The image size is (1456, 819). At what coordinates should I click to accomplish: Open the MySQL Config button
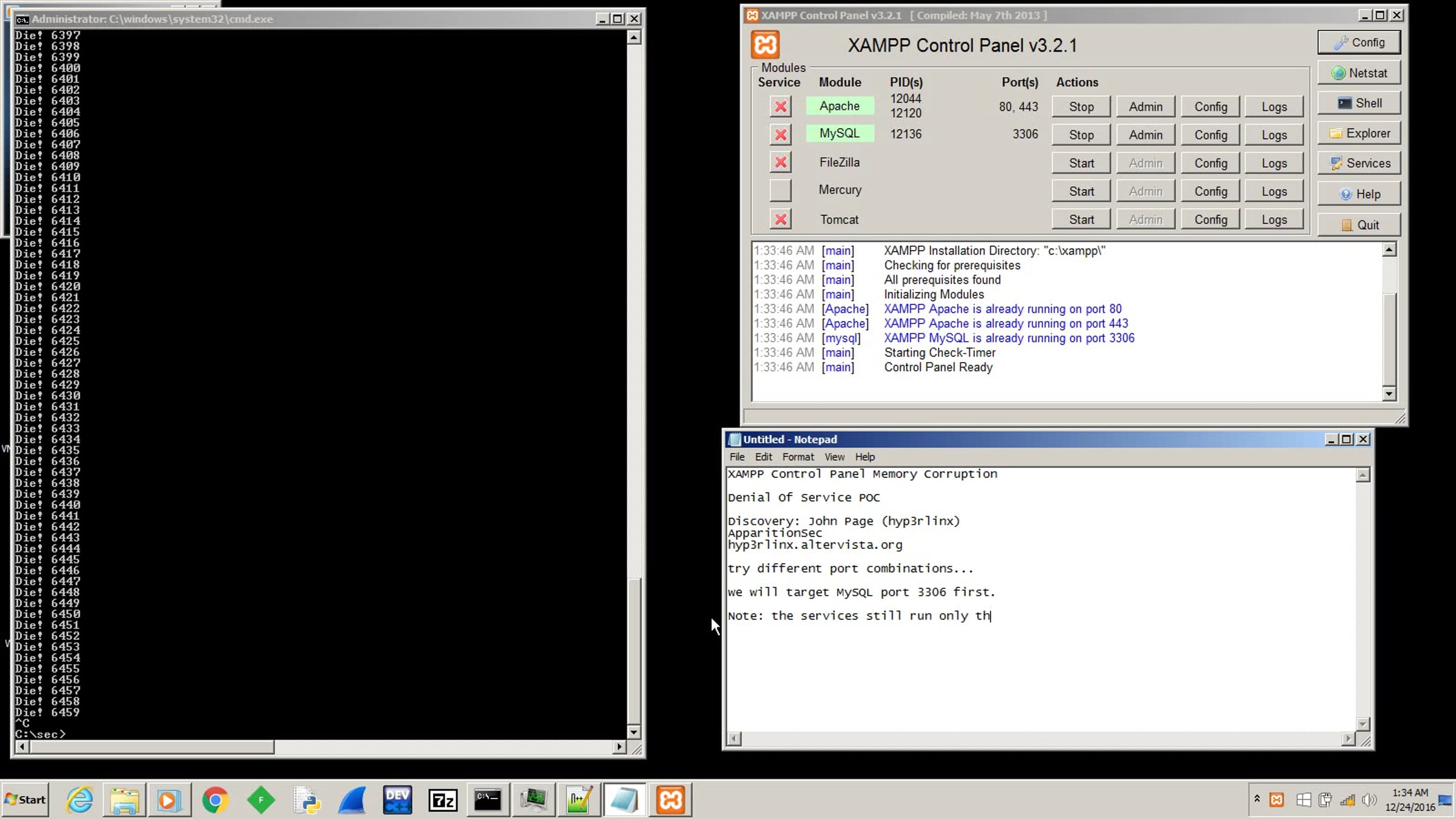pyautogui.click(x=1210, y=135)
